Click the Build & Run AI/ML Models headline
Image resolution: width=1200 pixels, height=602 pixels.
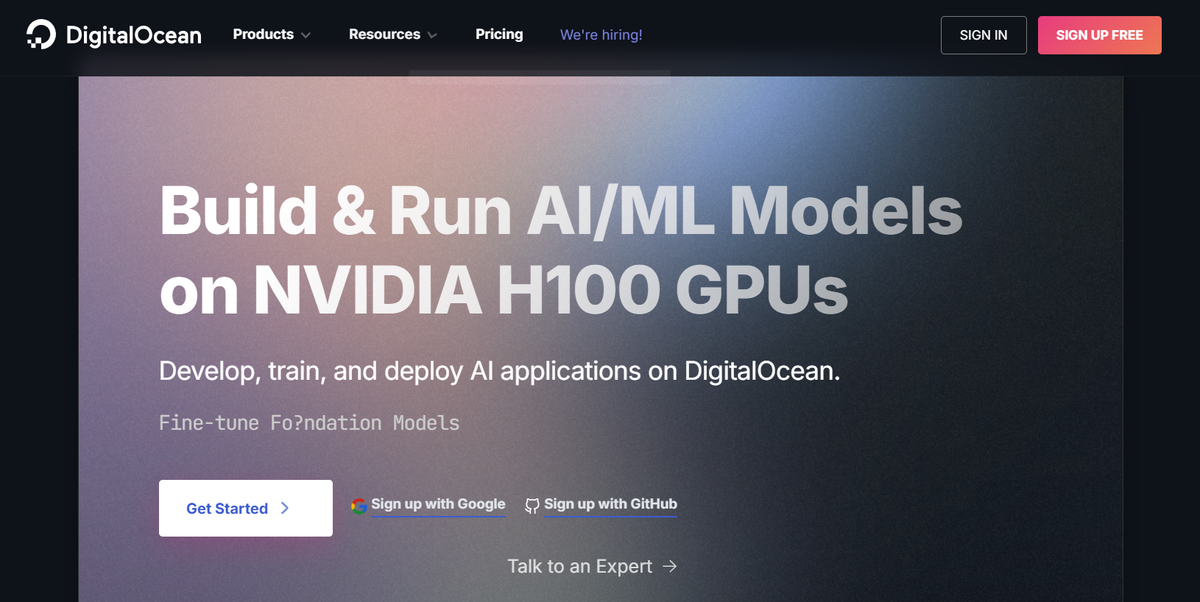(x=560, y=212)
